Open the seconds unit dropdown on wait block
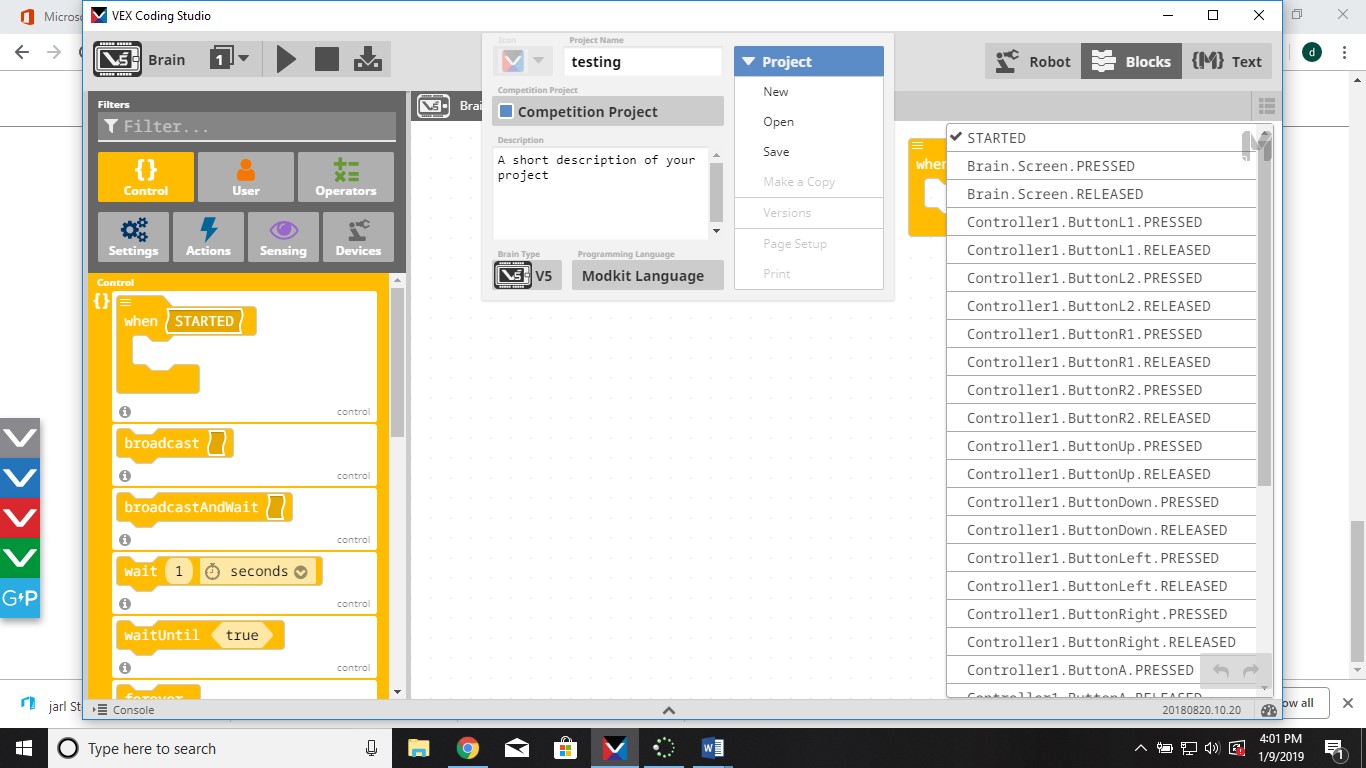The height and width of the screenshot is (768, 1366). click(303, 571)
